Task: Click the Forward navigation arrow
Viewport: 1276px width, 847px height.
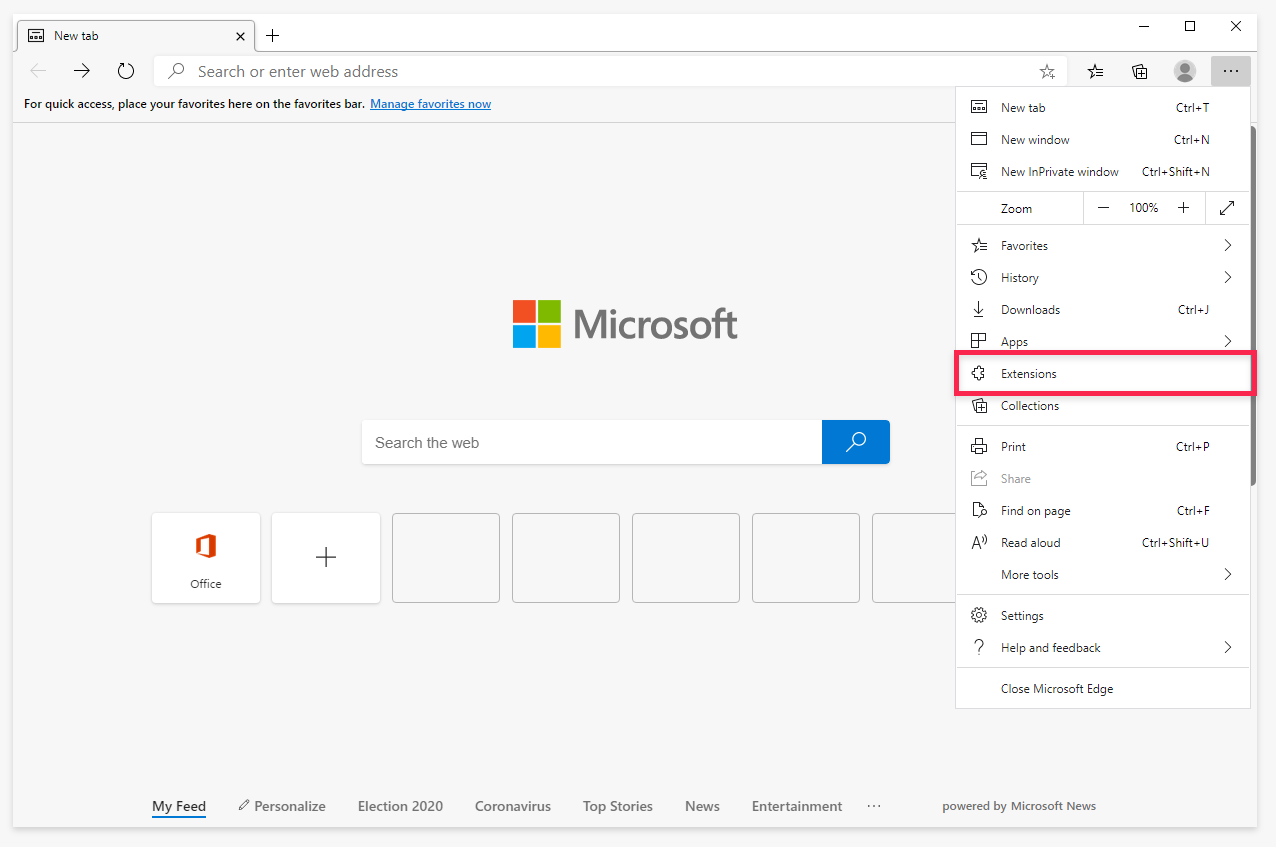Action: click(82, 71)
